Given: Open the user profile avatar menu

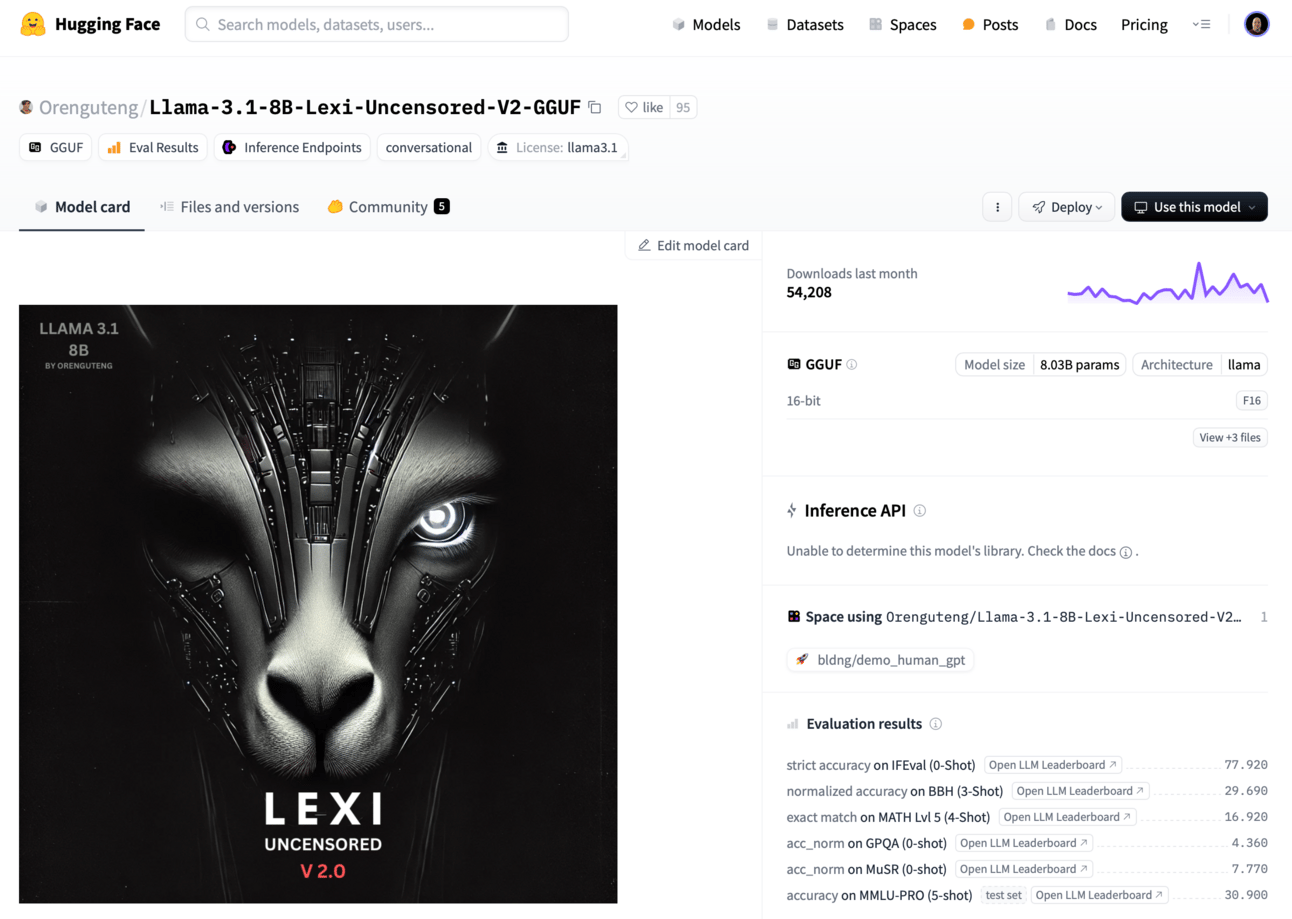Looking at the screenshot, I should click(x=1257, y=24).
